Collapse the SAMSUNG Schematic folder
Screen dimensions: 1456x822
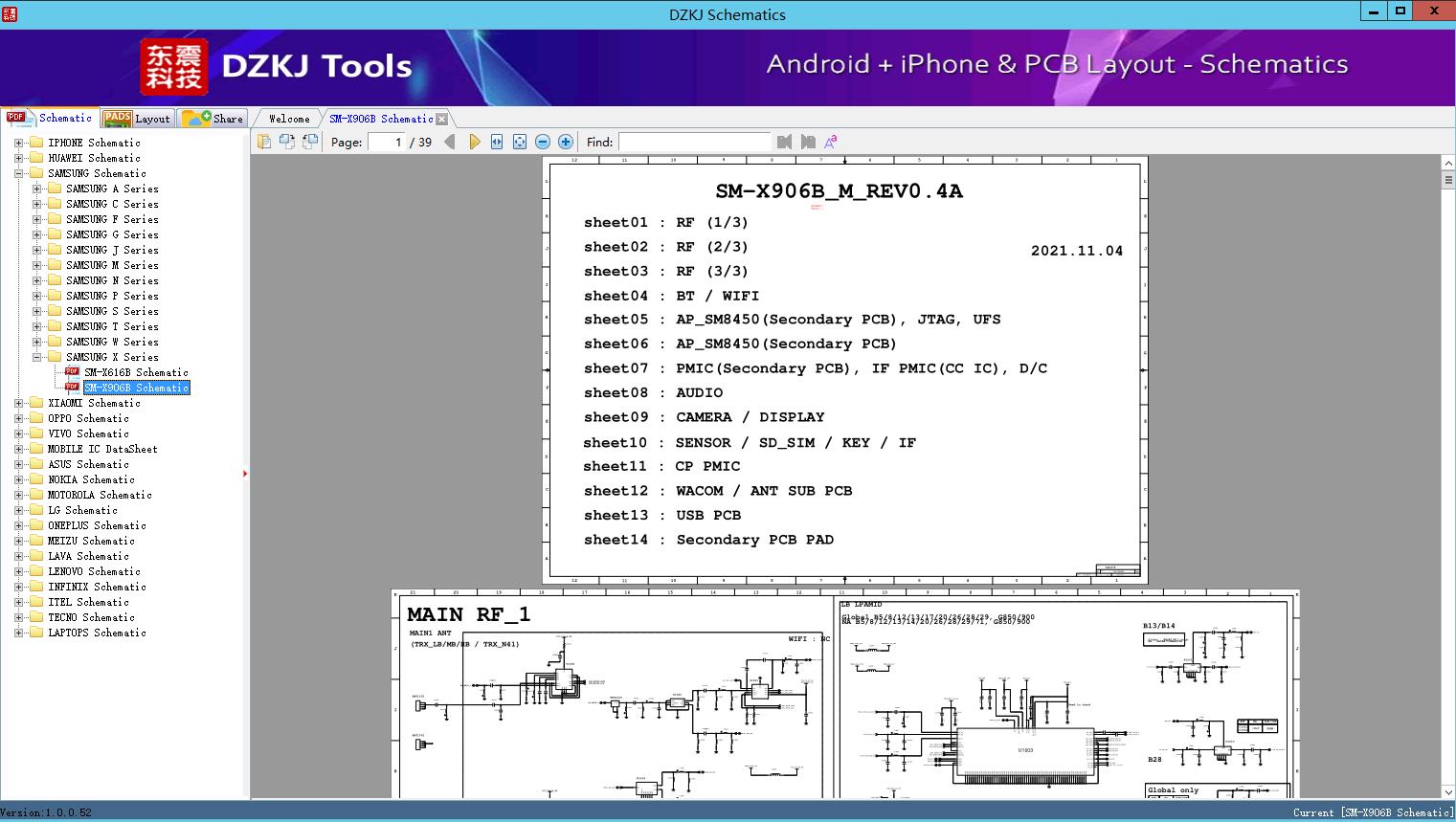pyautogui.click(x=18, y=173)
